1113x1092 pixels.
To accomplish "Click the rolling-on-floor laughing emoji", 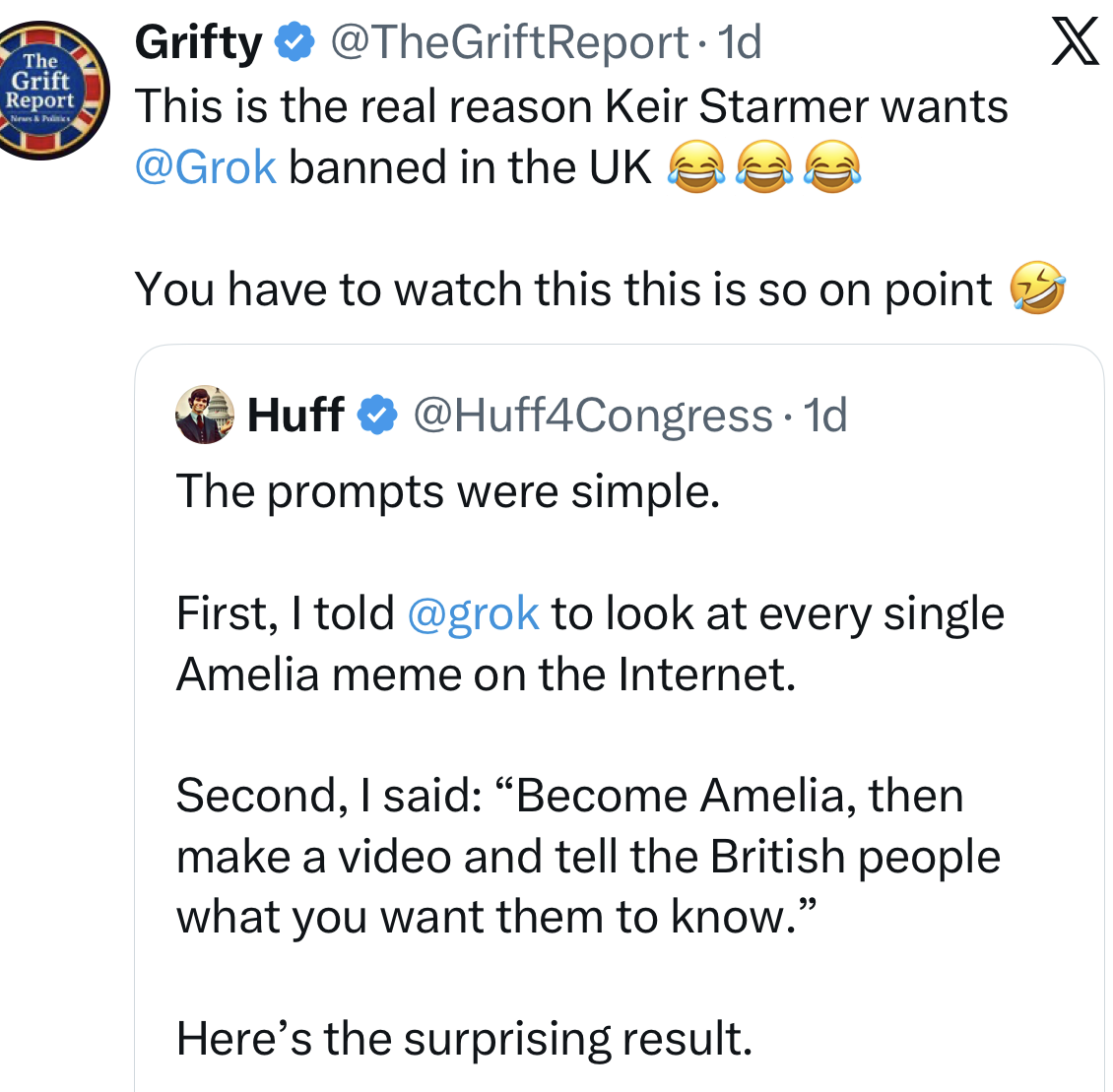I will (x=1037, y=289).
